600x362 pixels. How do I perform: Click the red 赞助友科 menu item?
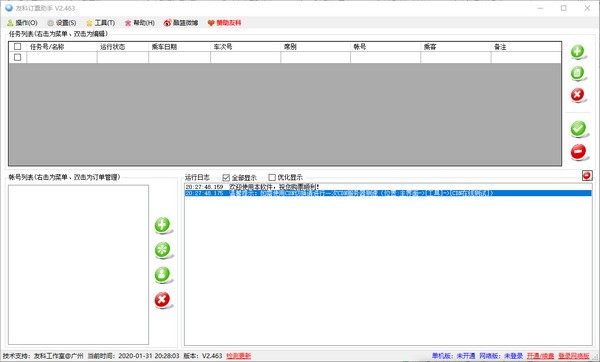(225, 23)
